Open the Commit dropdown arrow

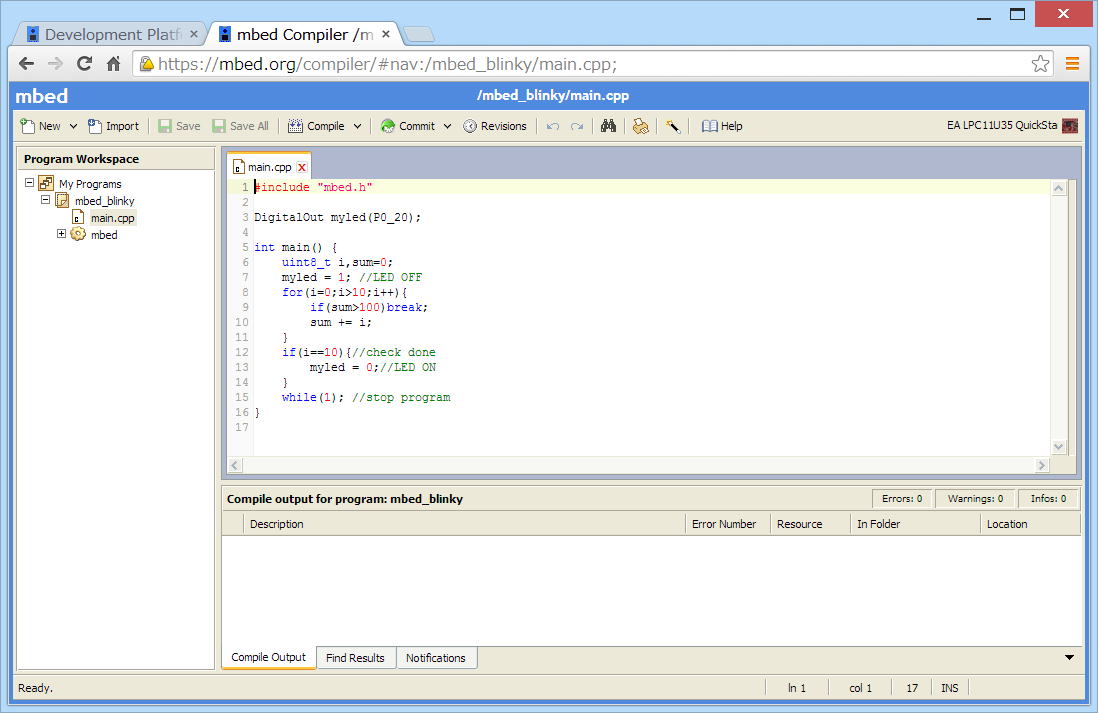coord(447,126)
